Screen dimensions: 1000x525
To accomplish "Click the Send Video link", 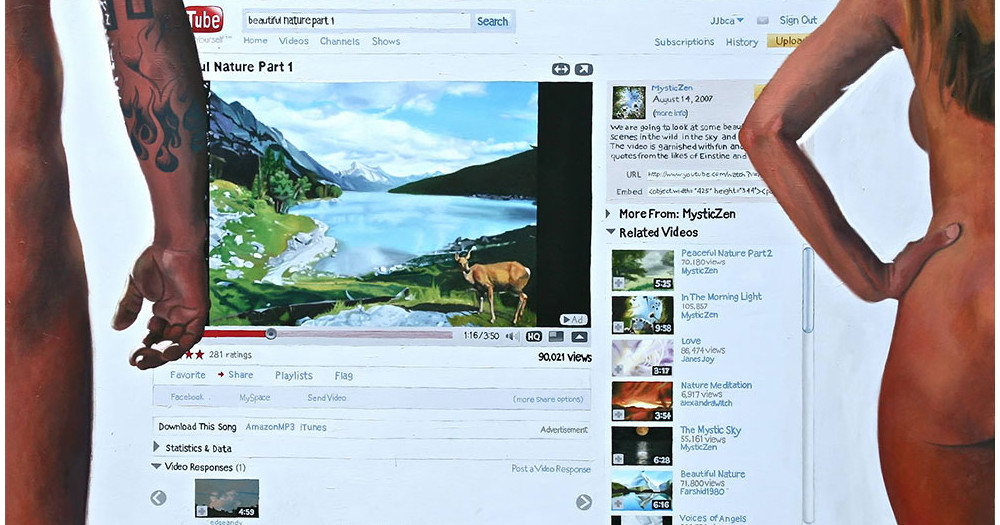I will point(327,397).
